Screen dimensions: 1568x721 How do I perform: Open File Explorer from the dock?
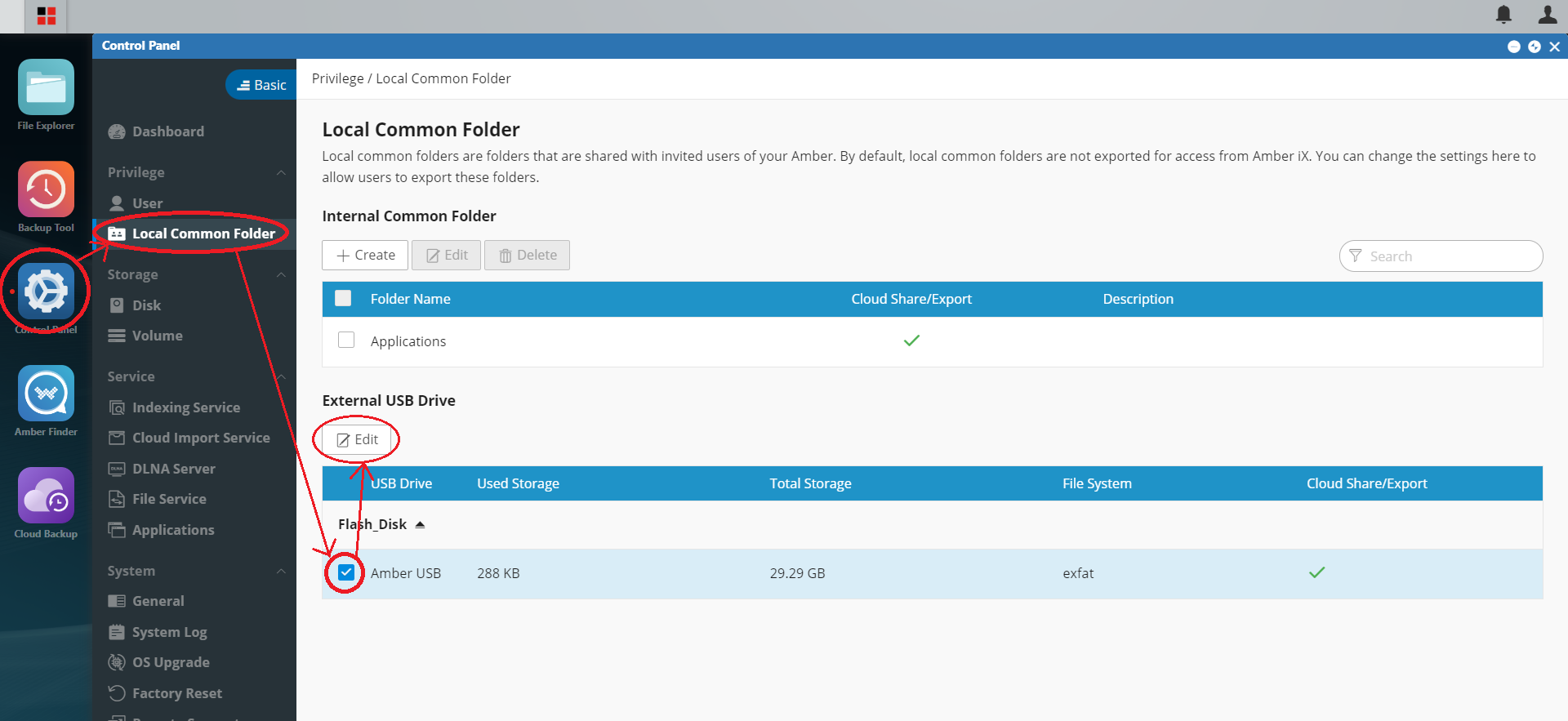46,87
